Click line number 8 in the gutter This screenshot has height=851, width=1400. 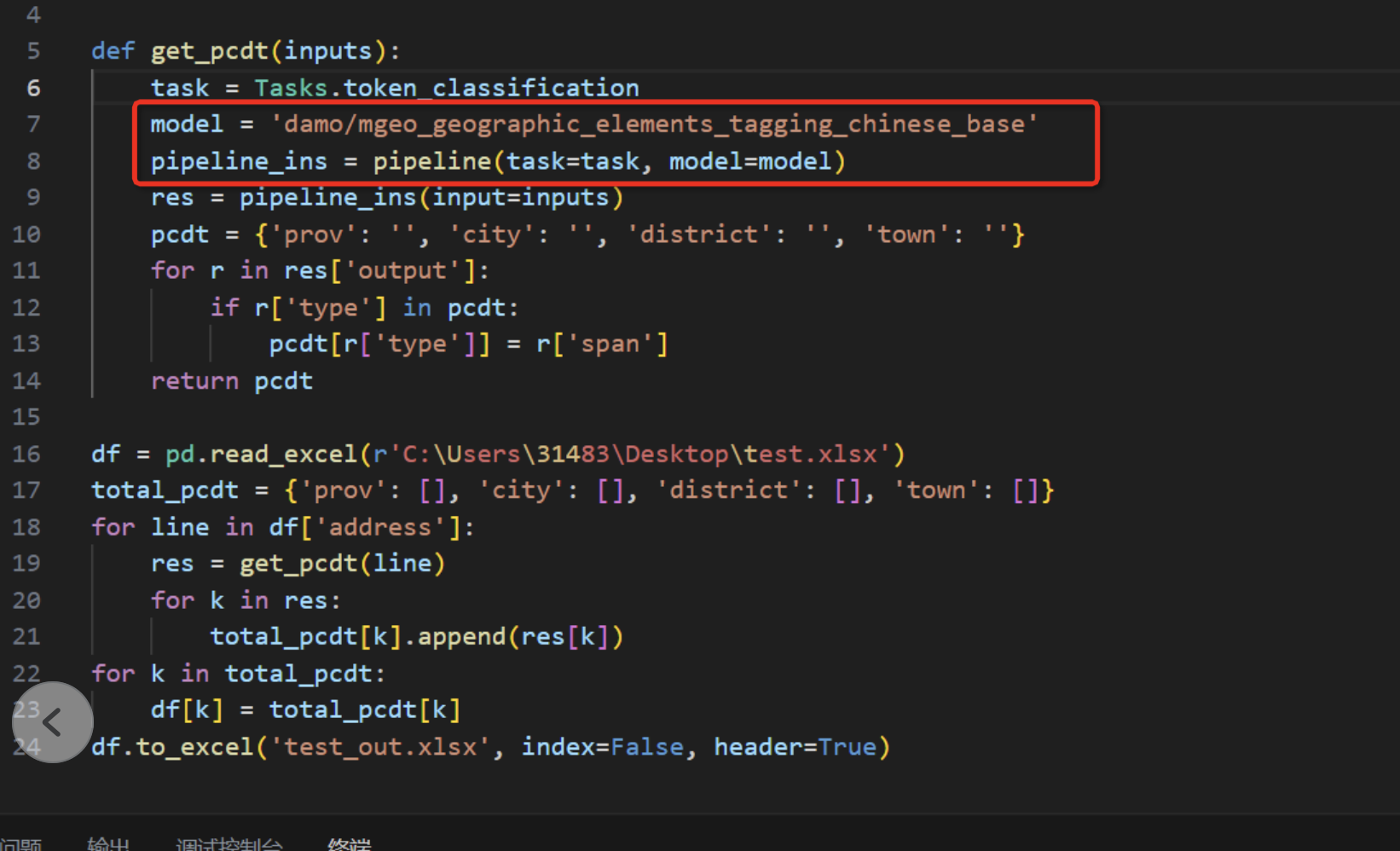click(x=33, y=161)
